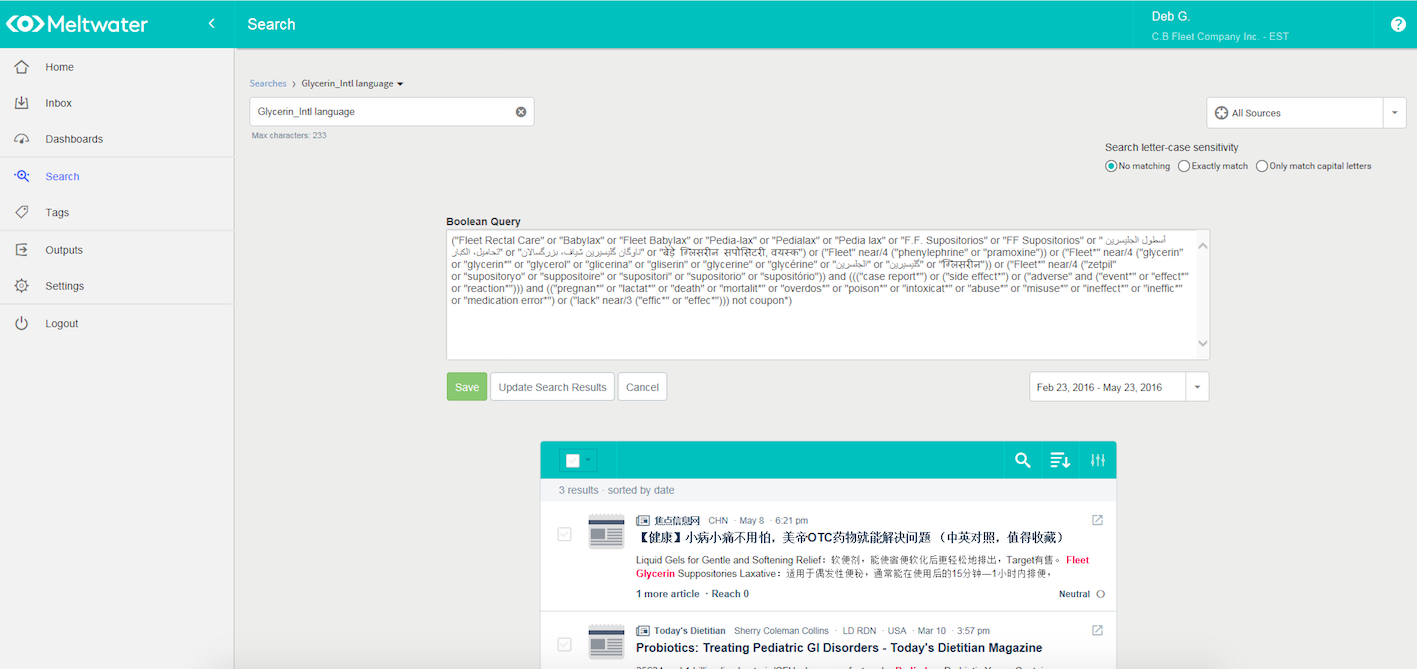Image resolution: width=1417 pixels, height=669 pixels.
Task: Click the 'Reach 0' text
Action: [x=730, y=594]
